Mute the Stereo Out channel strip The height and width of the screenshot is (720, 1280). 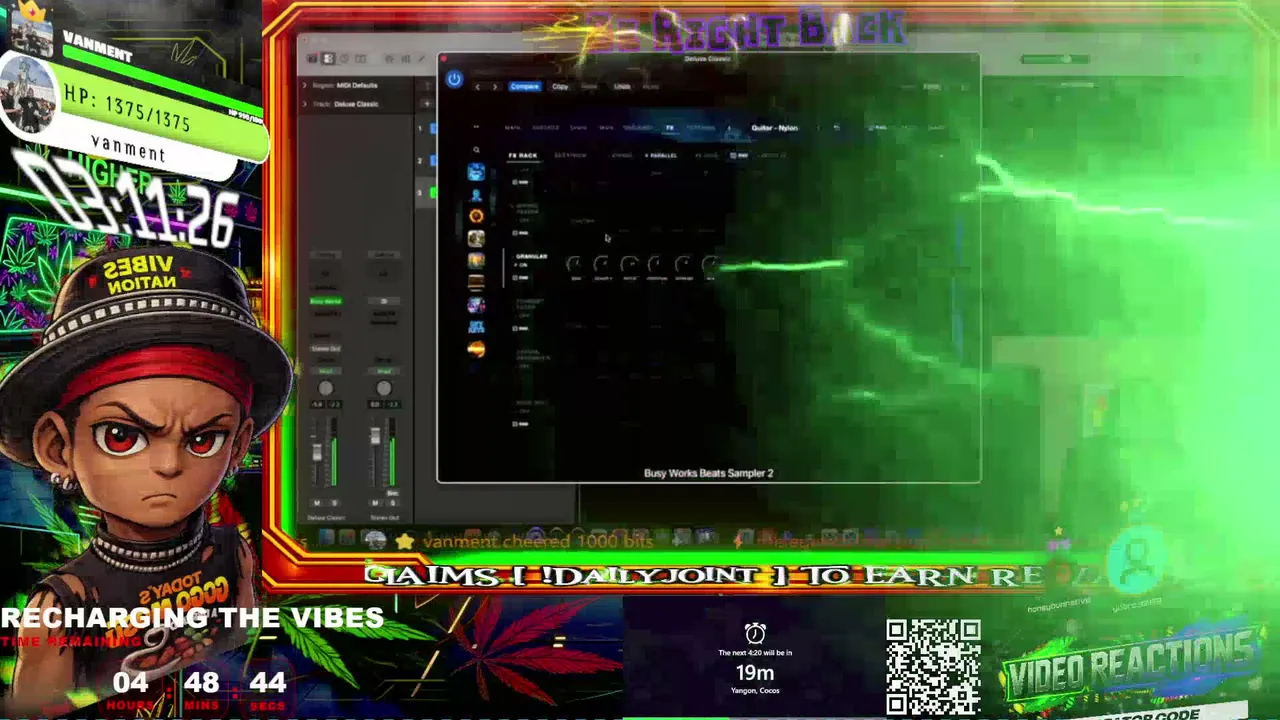375,503
